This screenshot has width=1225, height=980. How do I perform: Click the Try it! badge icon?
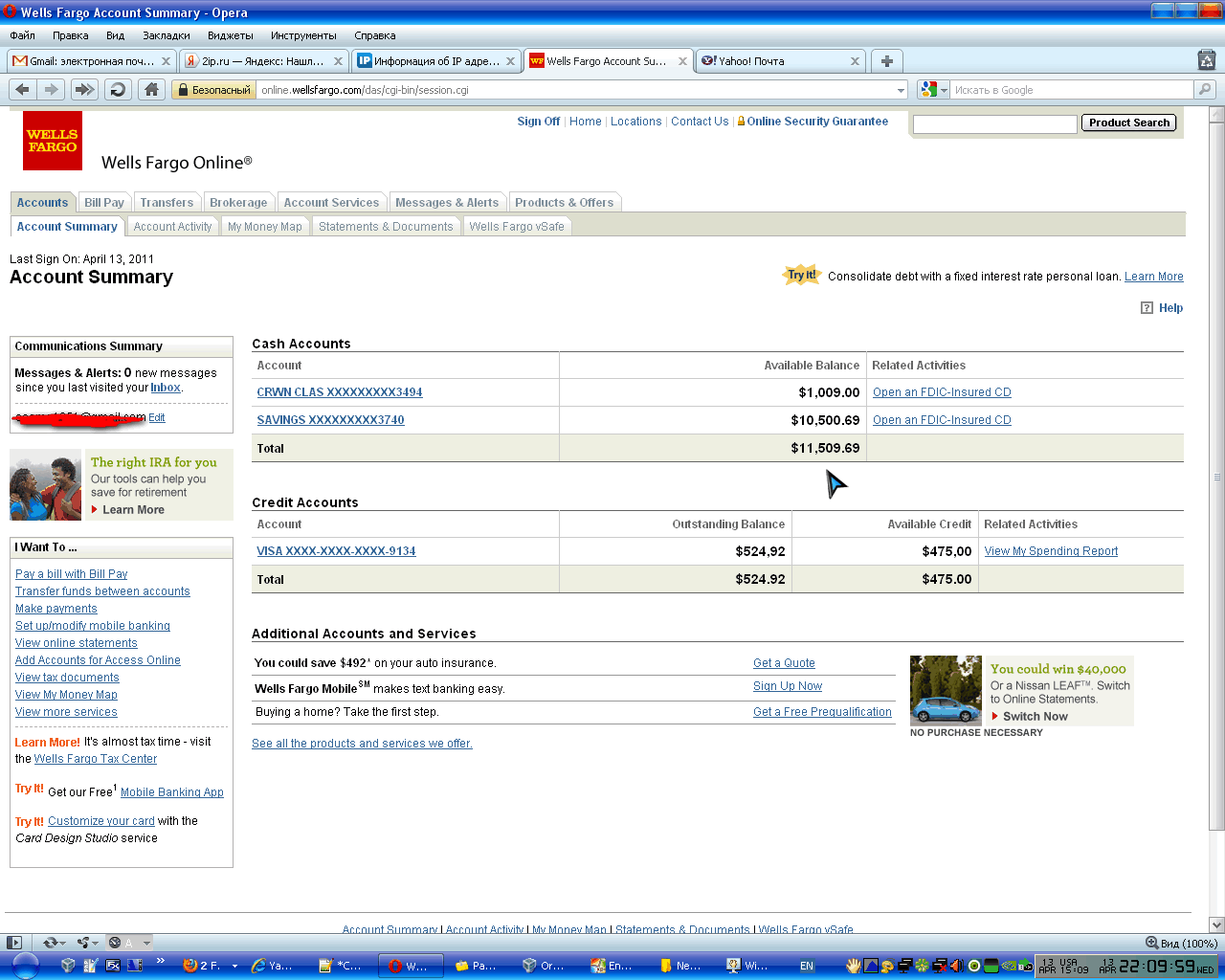(802, 276)
